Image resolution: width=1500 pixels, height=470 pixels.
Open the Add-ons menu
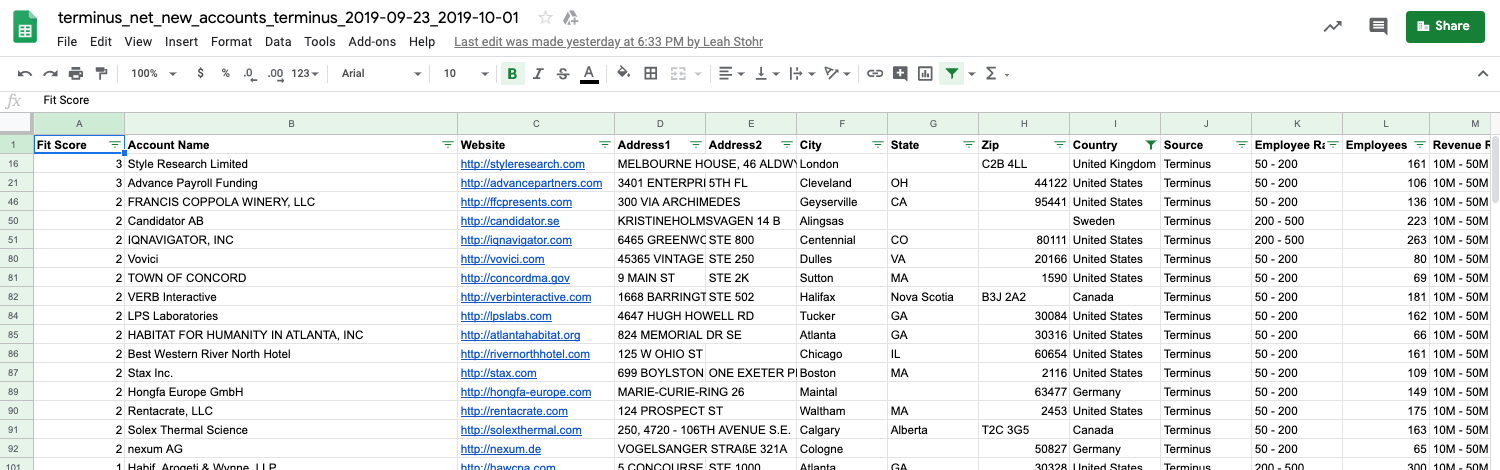(x=372, y=41)
